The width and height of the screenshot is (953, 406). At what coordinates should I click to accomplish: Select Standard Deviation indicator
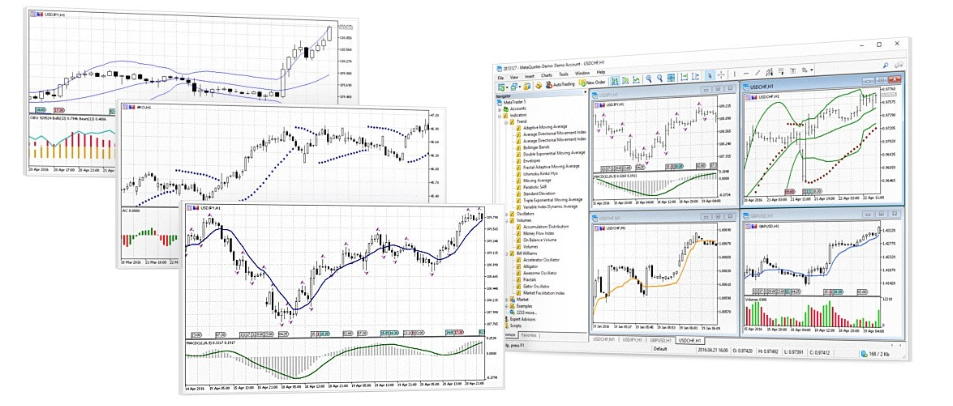pos(540,193)
